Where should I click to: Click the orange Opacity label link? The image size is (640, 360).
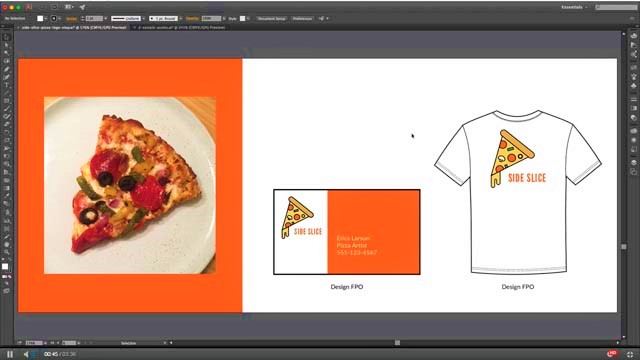(x=192, y=19)
